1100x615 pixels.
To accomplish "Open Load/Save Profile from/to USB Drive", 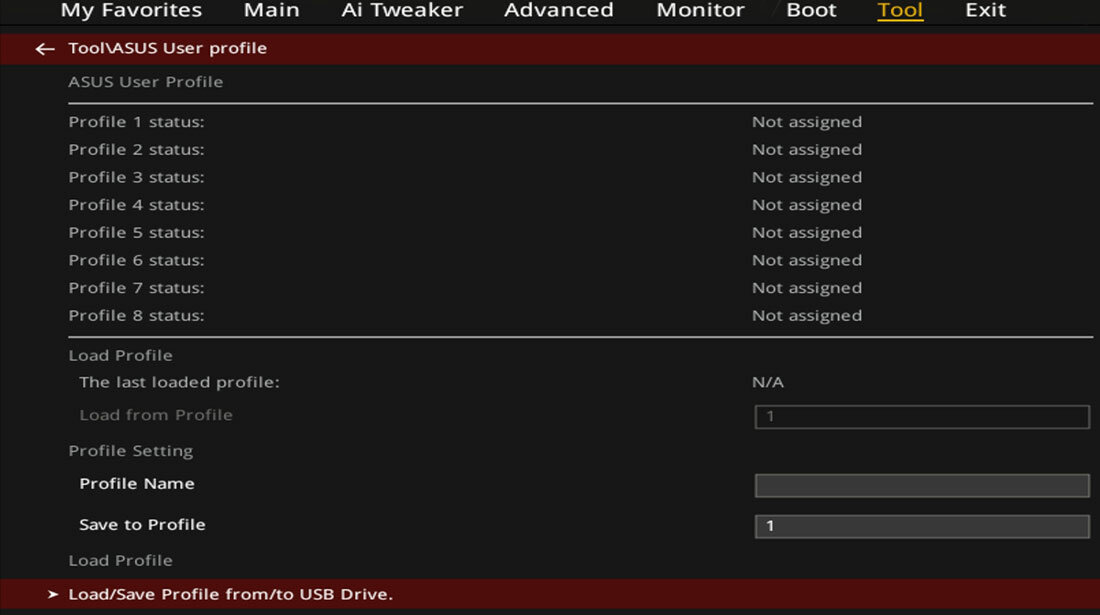I will 550,594.
